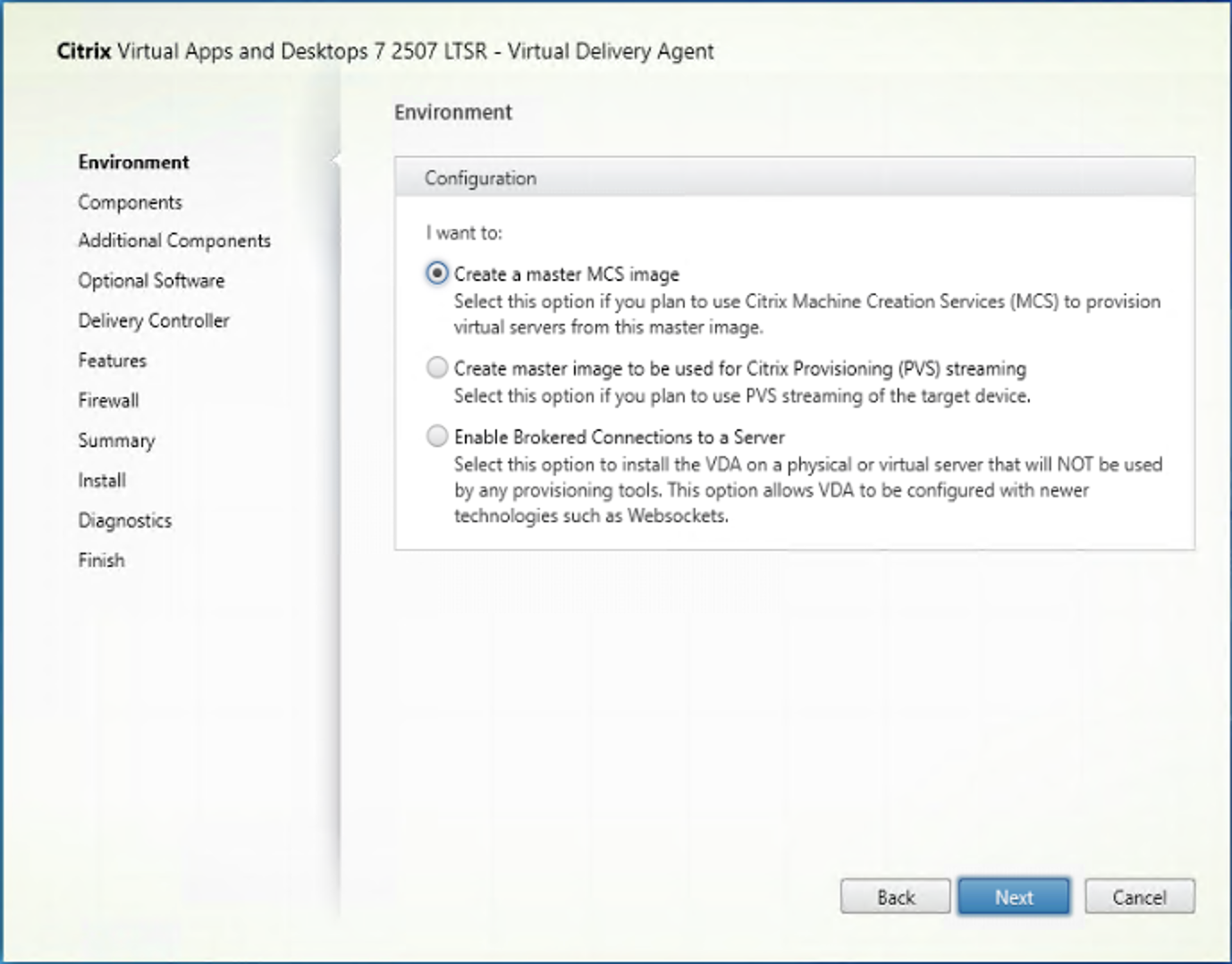Image resolution: width=1232 pixels, height=964 pixels.
Task: Navigate to Additional Components
Action: tap(174, 241)
